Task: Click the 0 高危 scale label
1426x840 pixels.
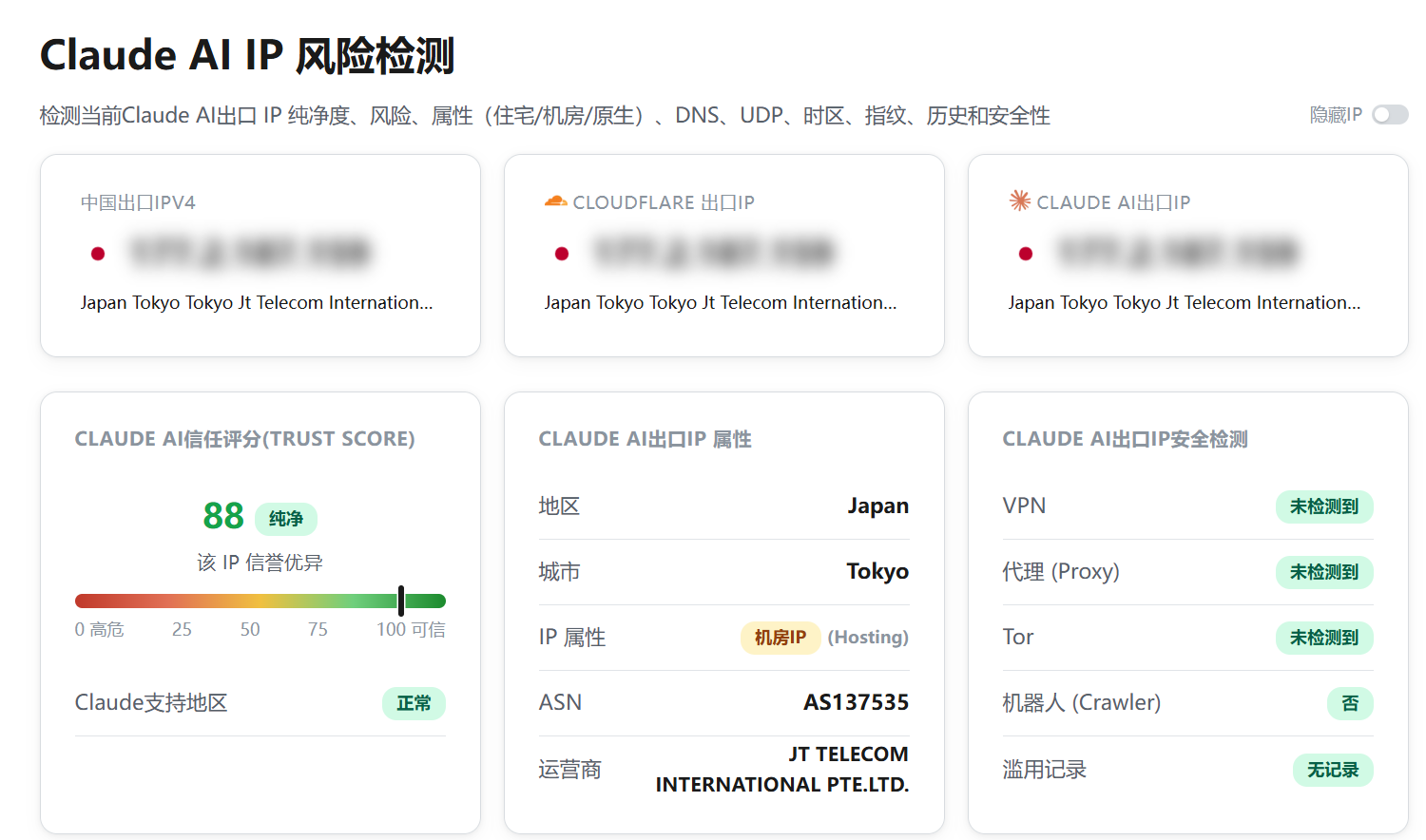Action: [x=100, y=629]
